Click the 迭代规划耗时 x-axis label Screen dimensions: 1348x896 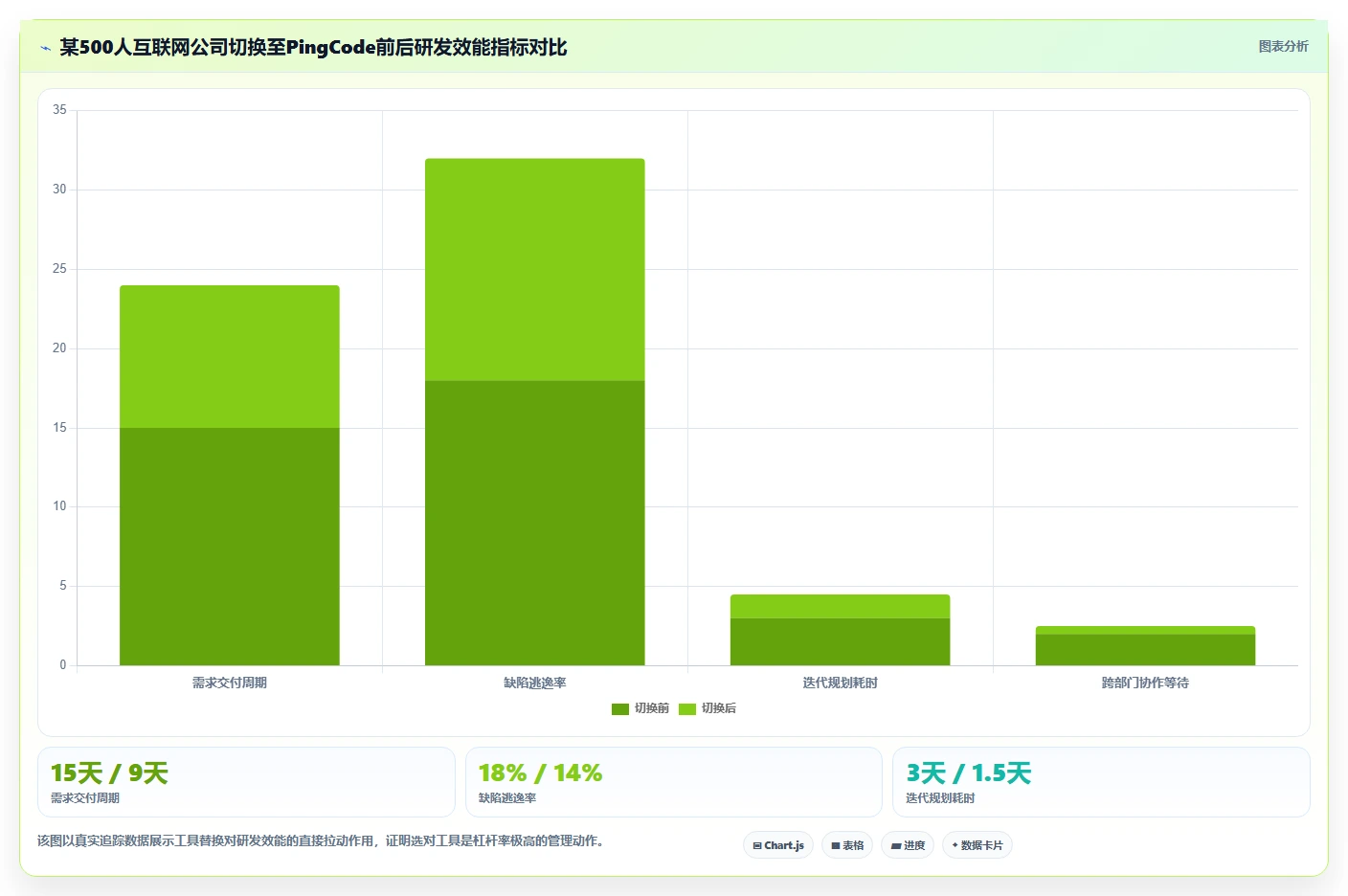(841, 683)
